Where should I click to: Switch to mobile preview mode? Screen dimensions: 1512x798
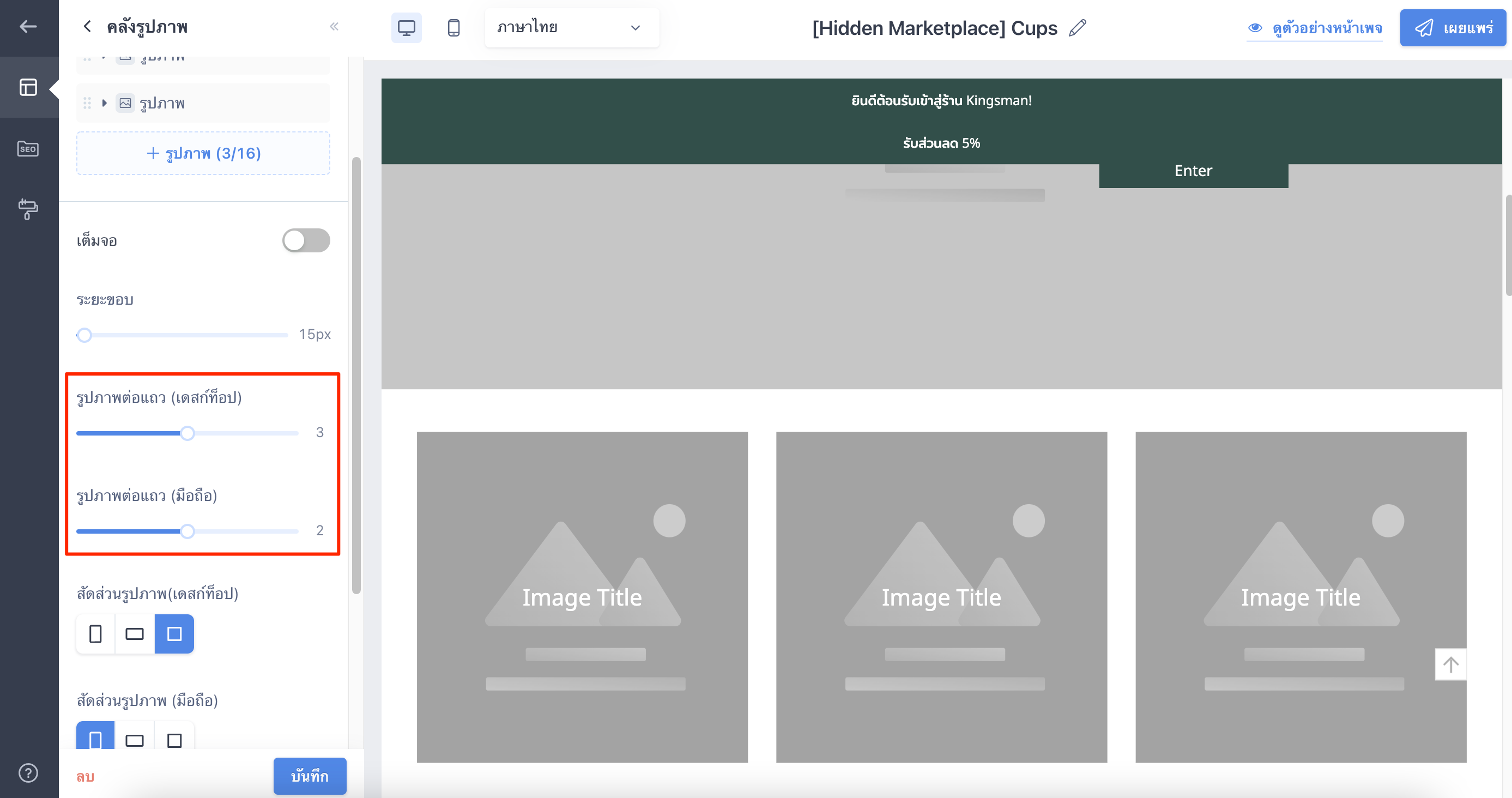453,28
